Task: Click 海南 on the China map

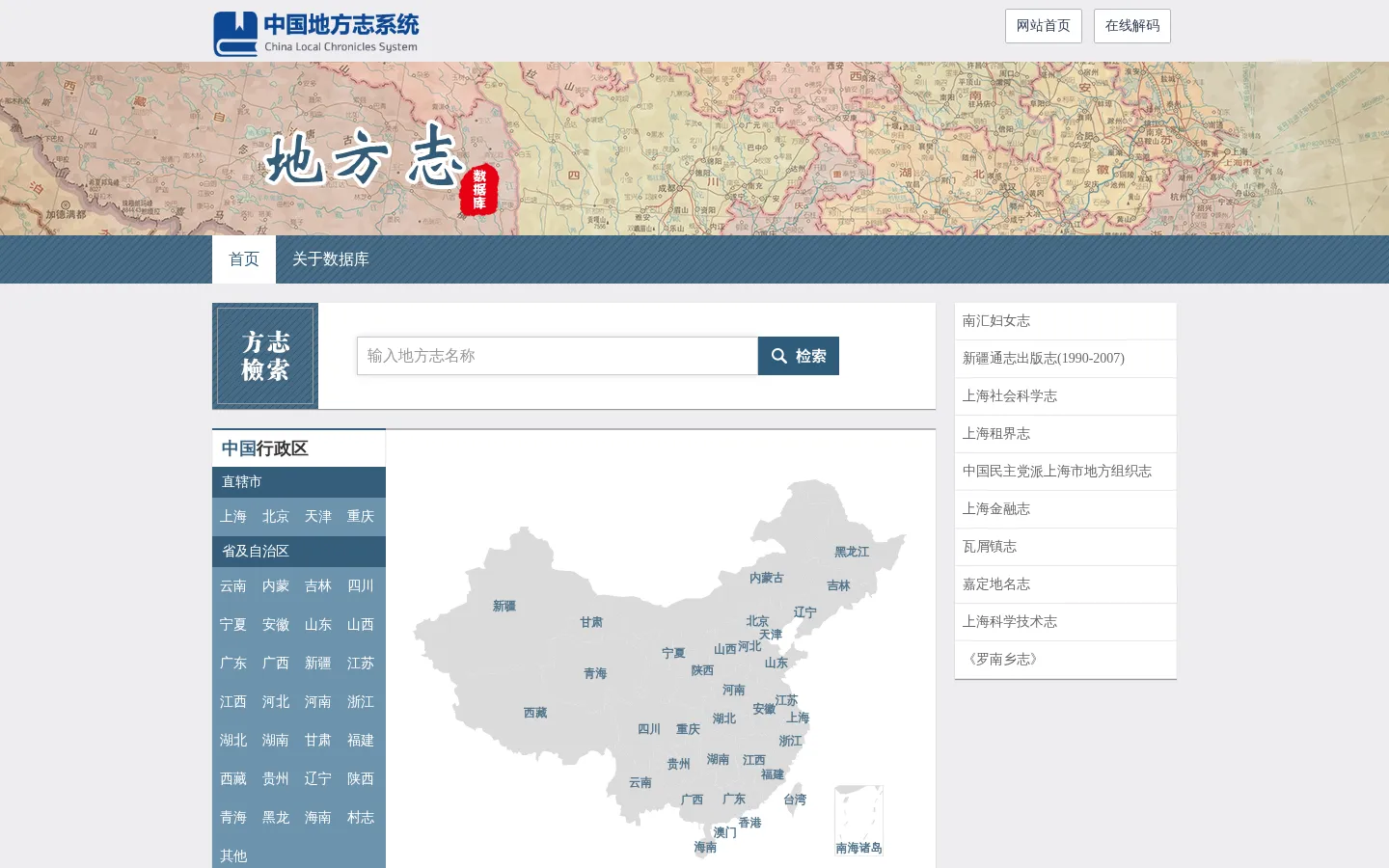Action: pyautogui.click(x=705, y=847)
